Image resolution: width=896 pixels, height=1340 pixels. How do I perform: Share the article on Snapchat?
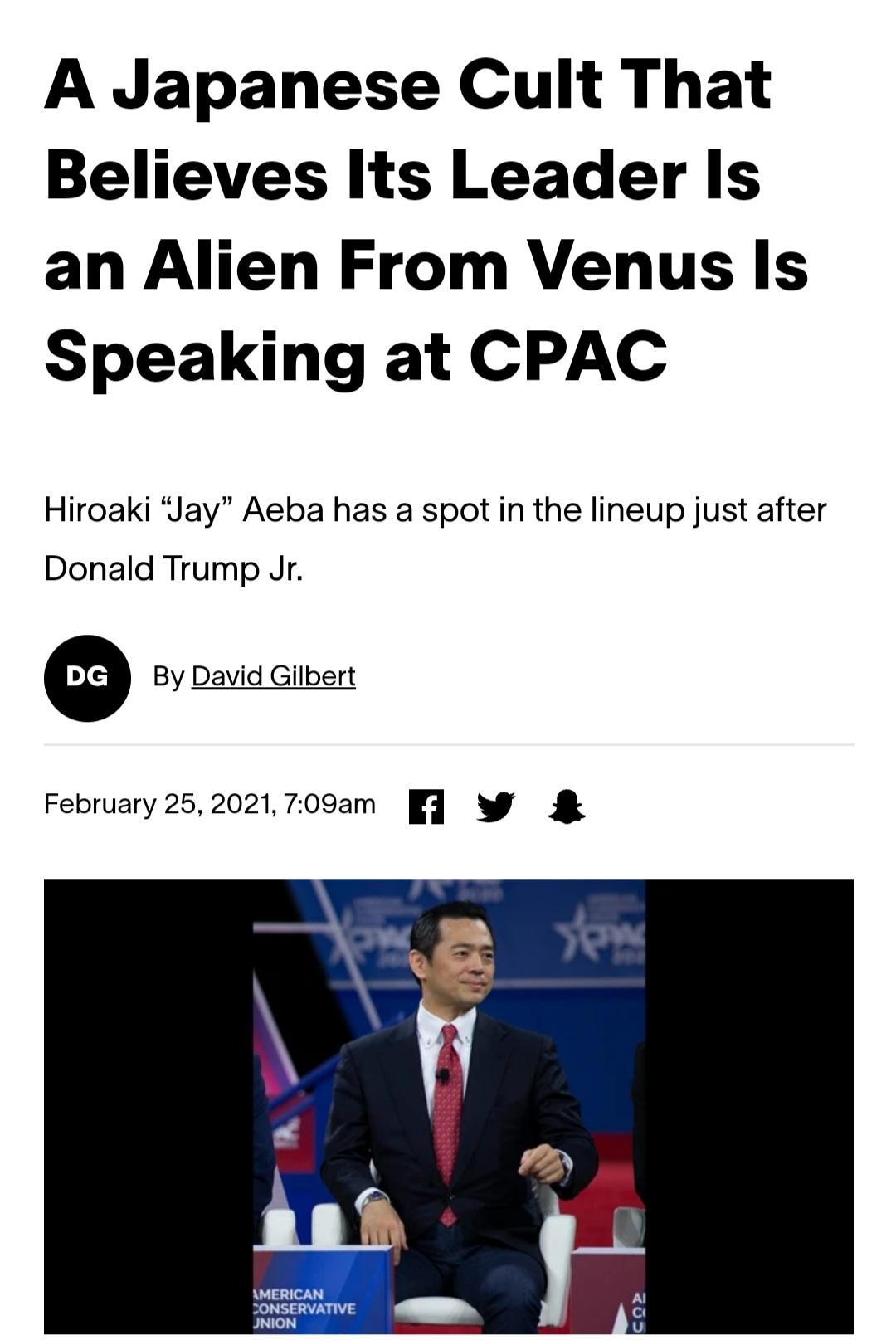click(x=567, y=806)
